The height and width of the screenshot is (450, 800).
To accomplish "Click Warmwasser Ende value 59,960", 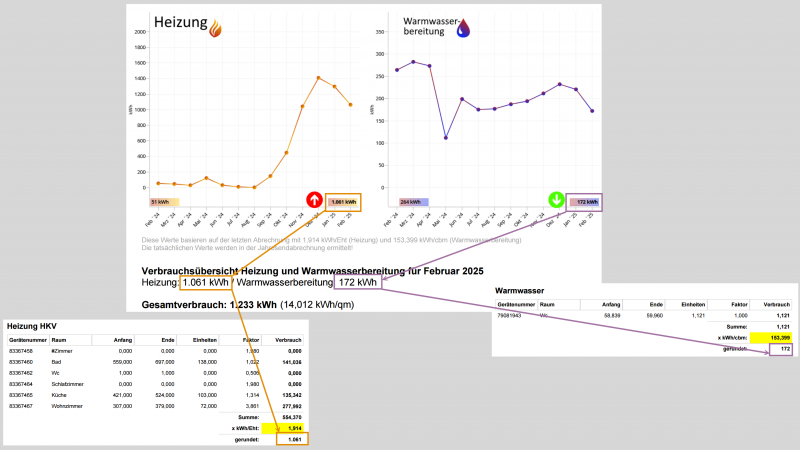I will [x=655, y=316].
